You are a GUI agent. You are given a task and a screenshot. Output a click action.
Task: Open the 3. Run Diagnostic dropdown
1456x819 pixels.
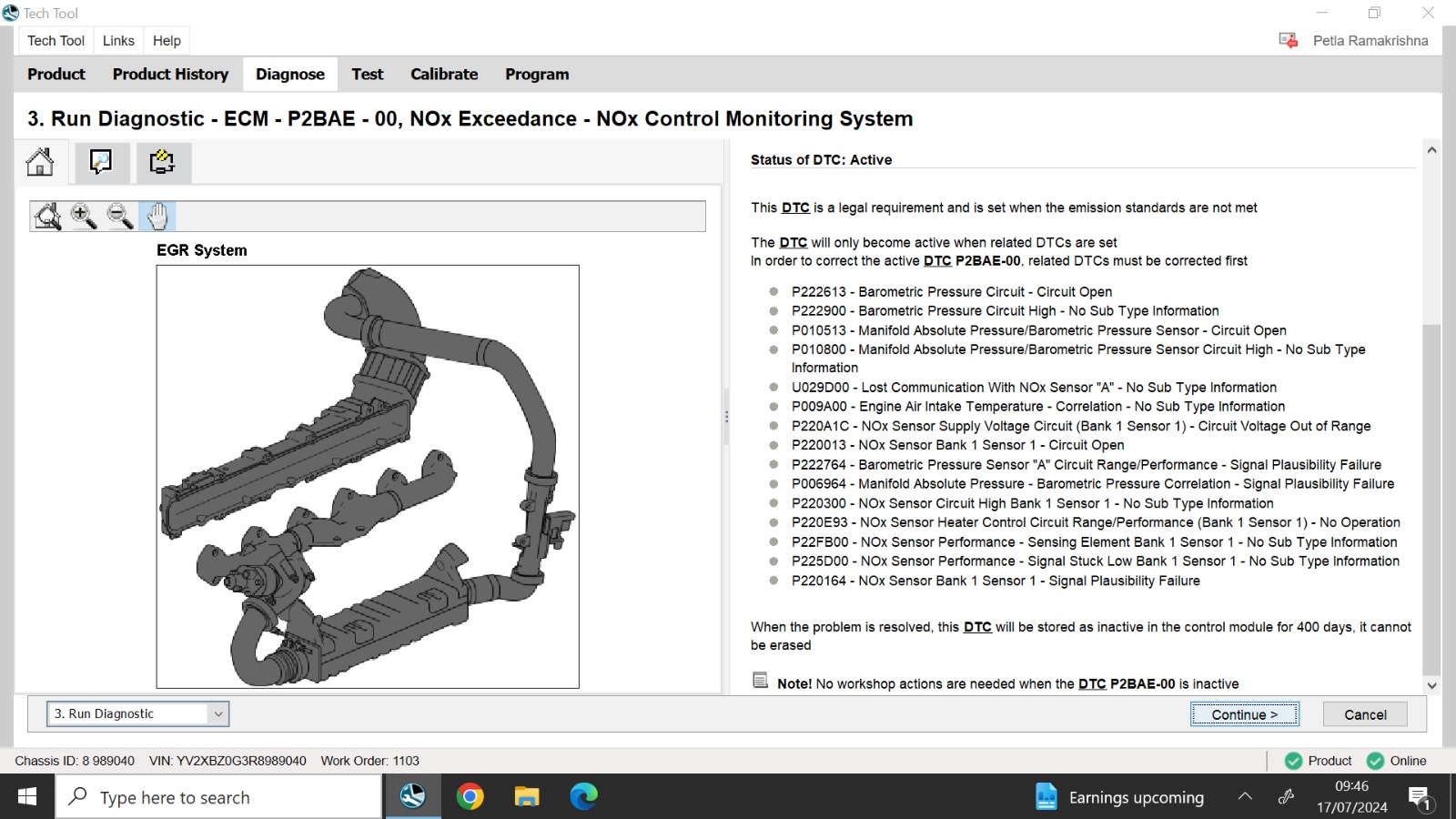[x=137, y=713]
